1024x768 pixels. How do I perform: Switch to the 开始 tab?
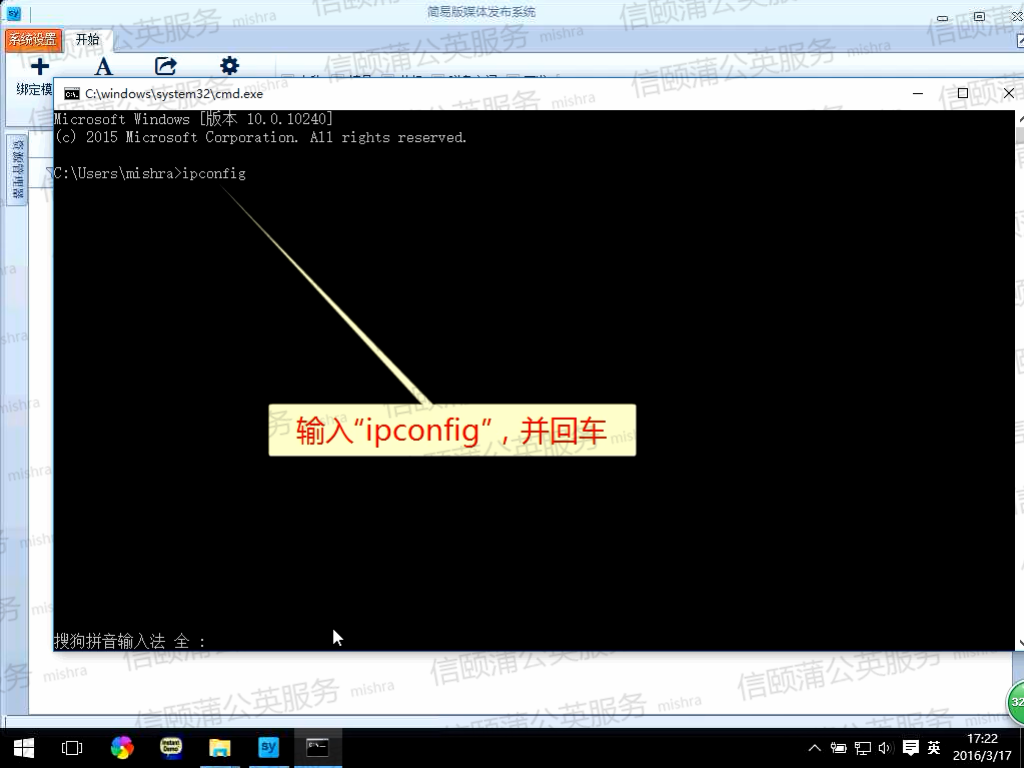click(88, 39)
